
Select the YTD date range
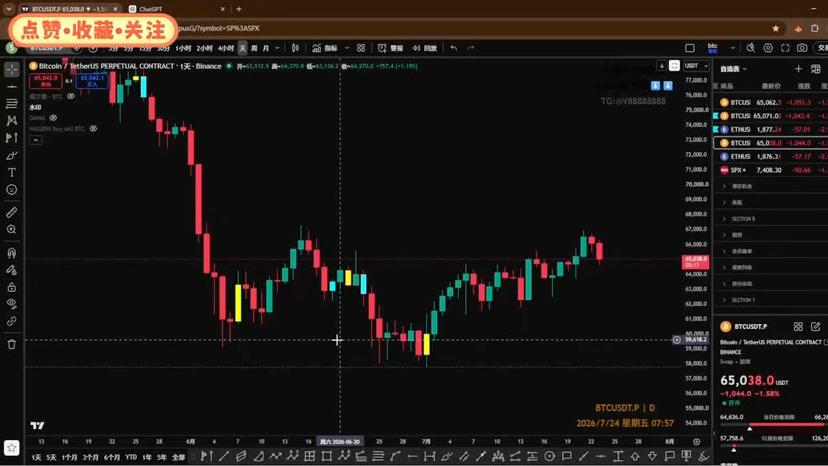[x=131, y=458]
